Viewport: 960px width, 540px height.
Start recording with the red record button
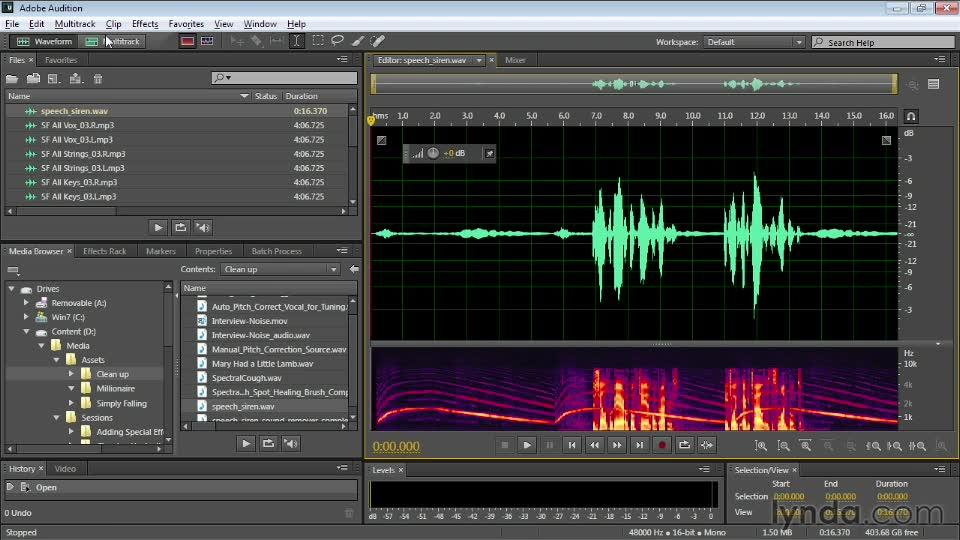[662, 446]
